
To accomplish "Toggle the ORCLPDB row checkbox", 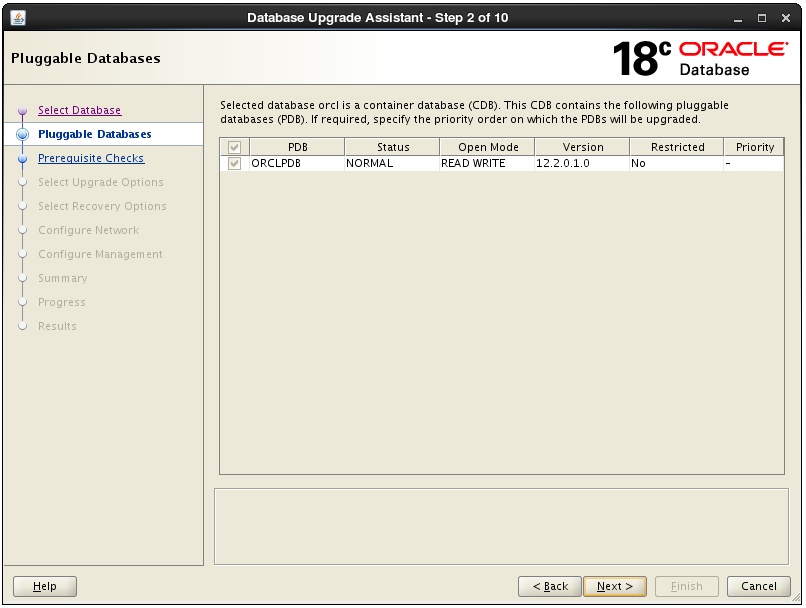I will [x=234, y=163].
